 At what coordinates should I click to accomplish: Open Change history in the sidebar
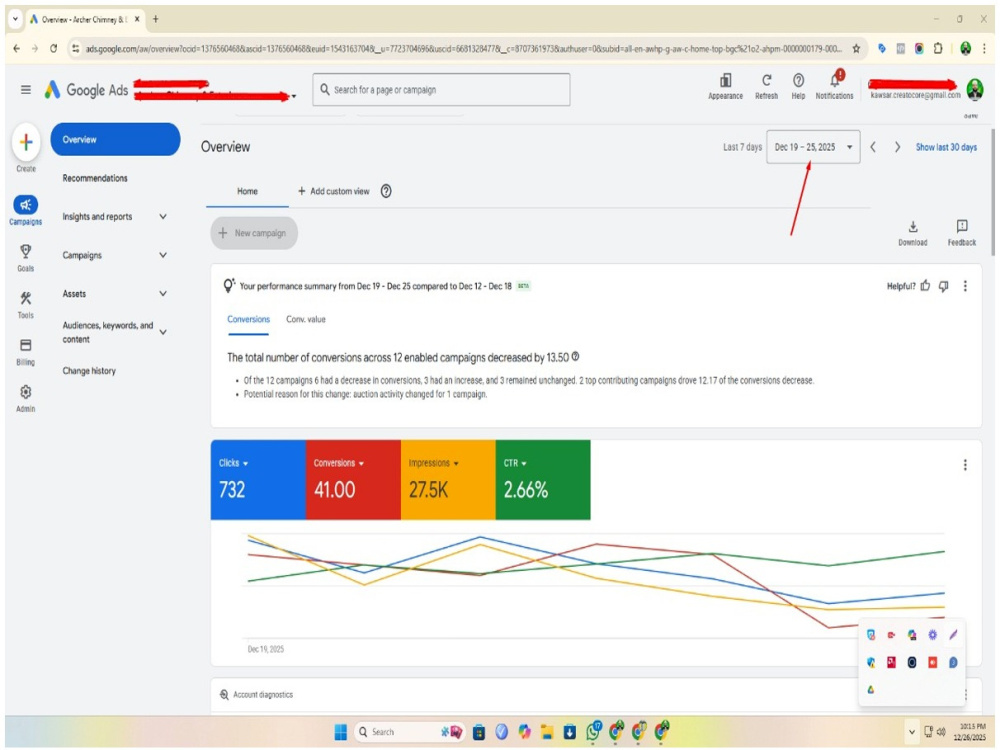coord(89,371)
